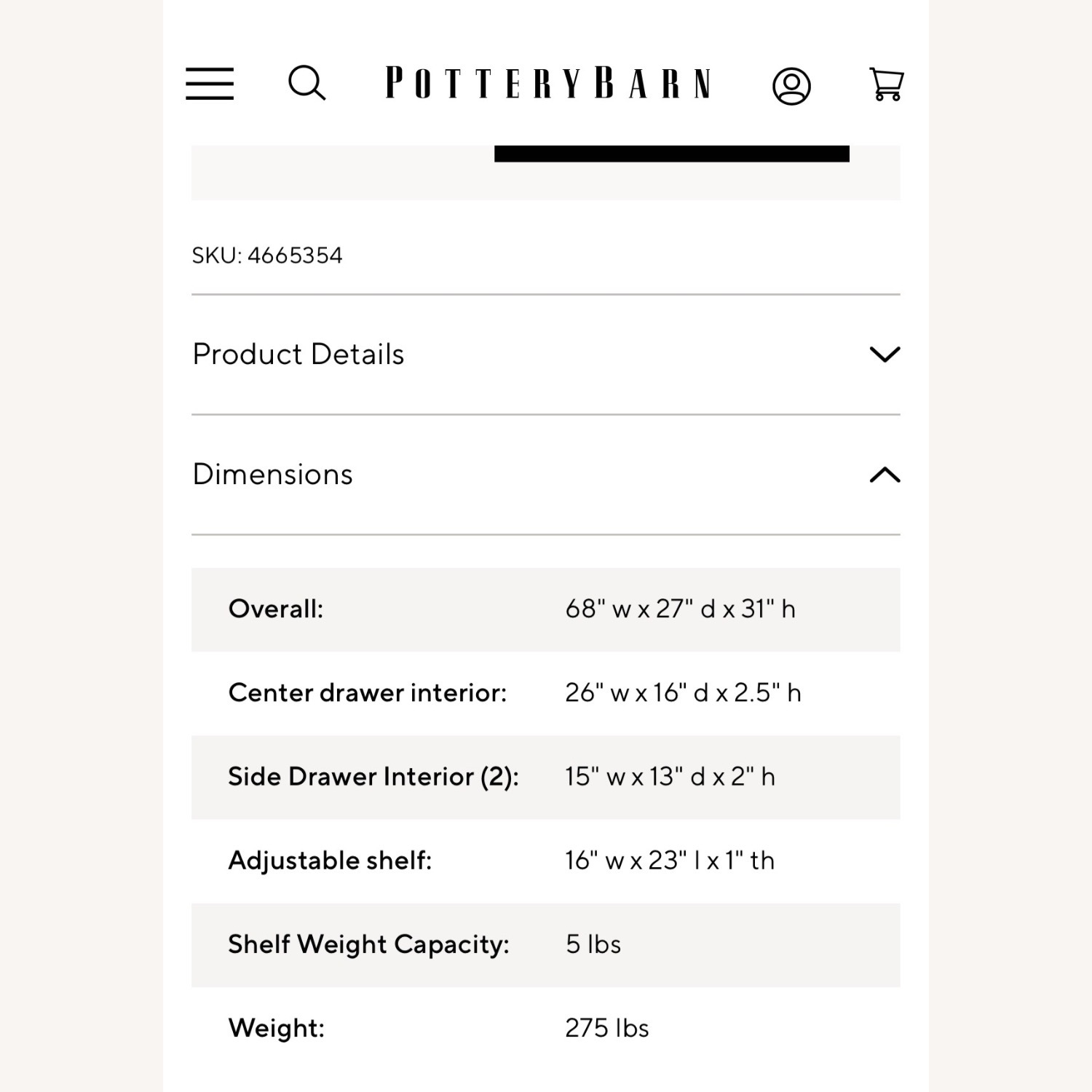This screenshot has height=1092, width=1092.
Task: Select the Product Details heading text
Action: pos(298,355)
